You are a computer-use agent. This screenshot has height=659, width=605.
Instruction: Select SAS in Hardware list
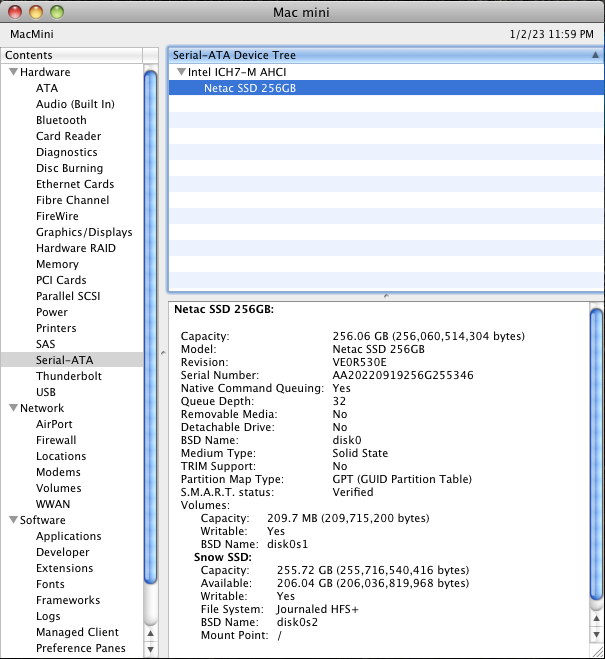(45, 344)
